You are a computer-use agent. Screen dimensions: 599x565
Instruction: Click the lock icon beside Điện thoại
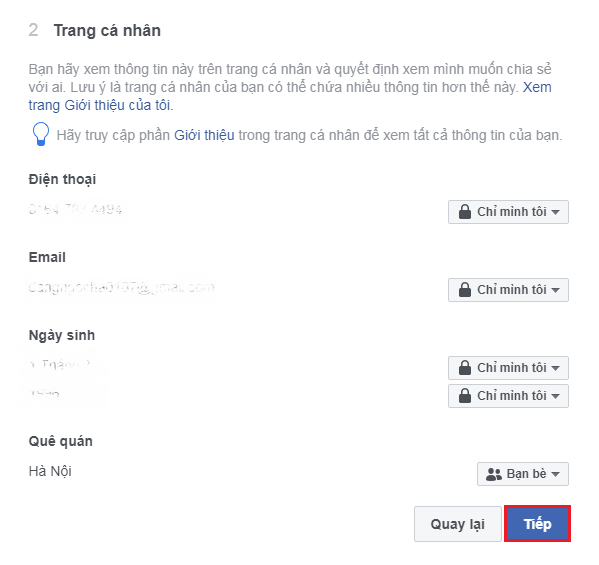coord(465,212)
